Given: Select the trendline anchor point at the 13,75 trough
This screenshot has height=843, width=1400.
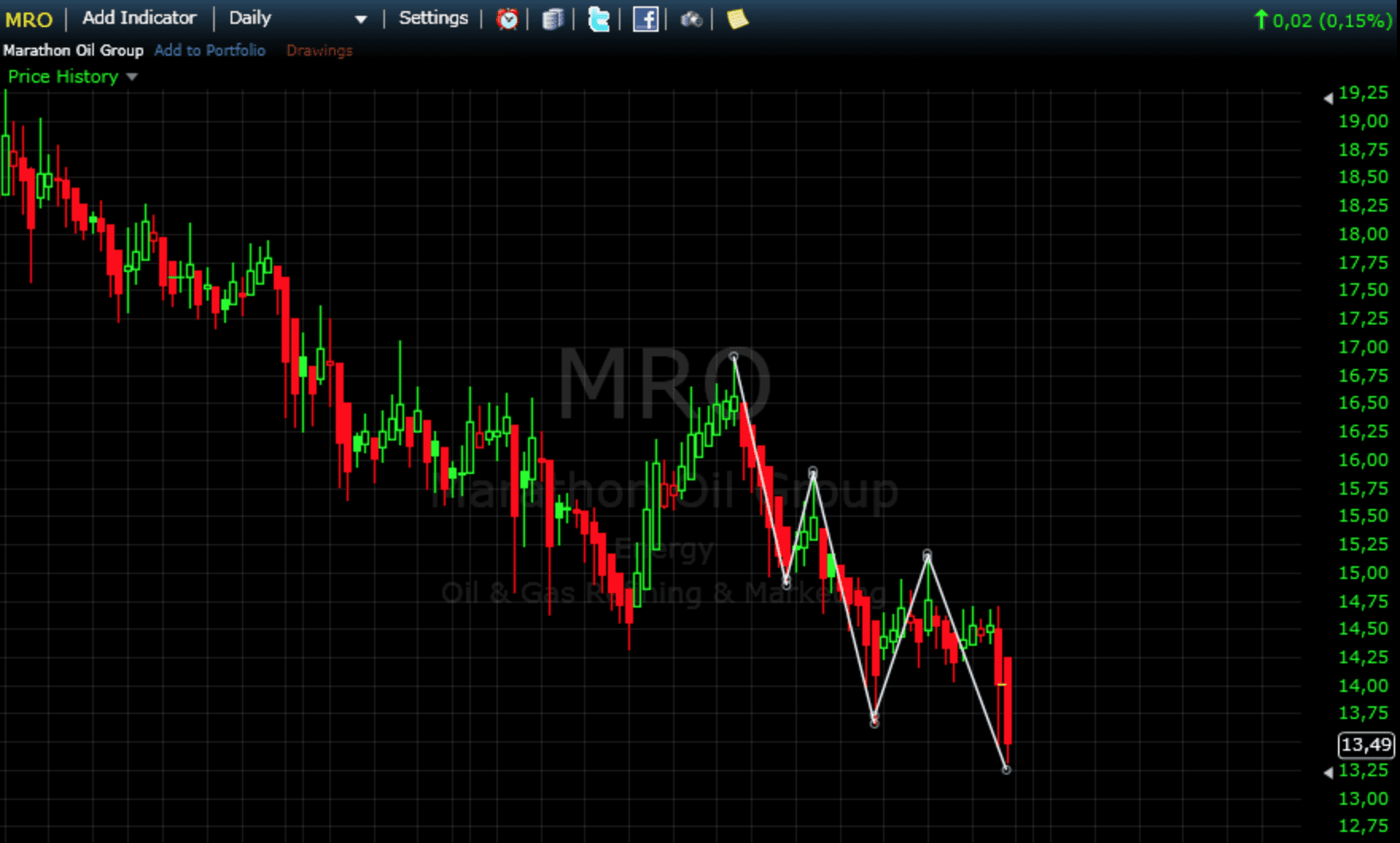Looking at the screenshot, I should point(874,722).
